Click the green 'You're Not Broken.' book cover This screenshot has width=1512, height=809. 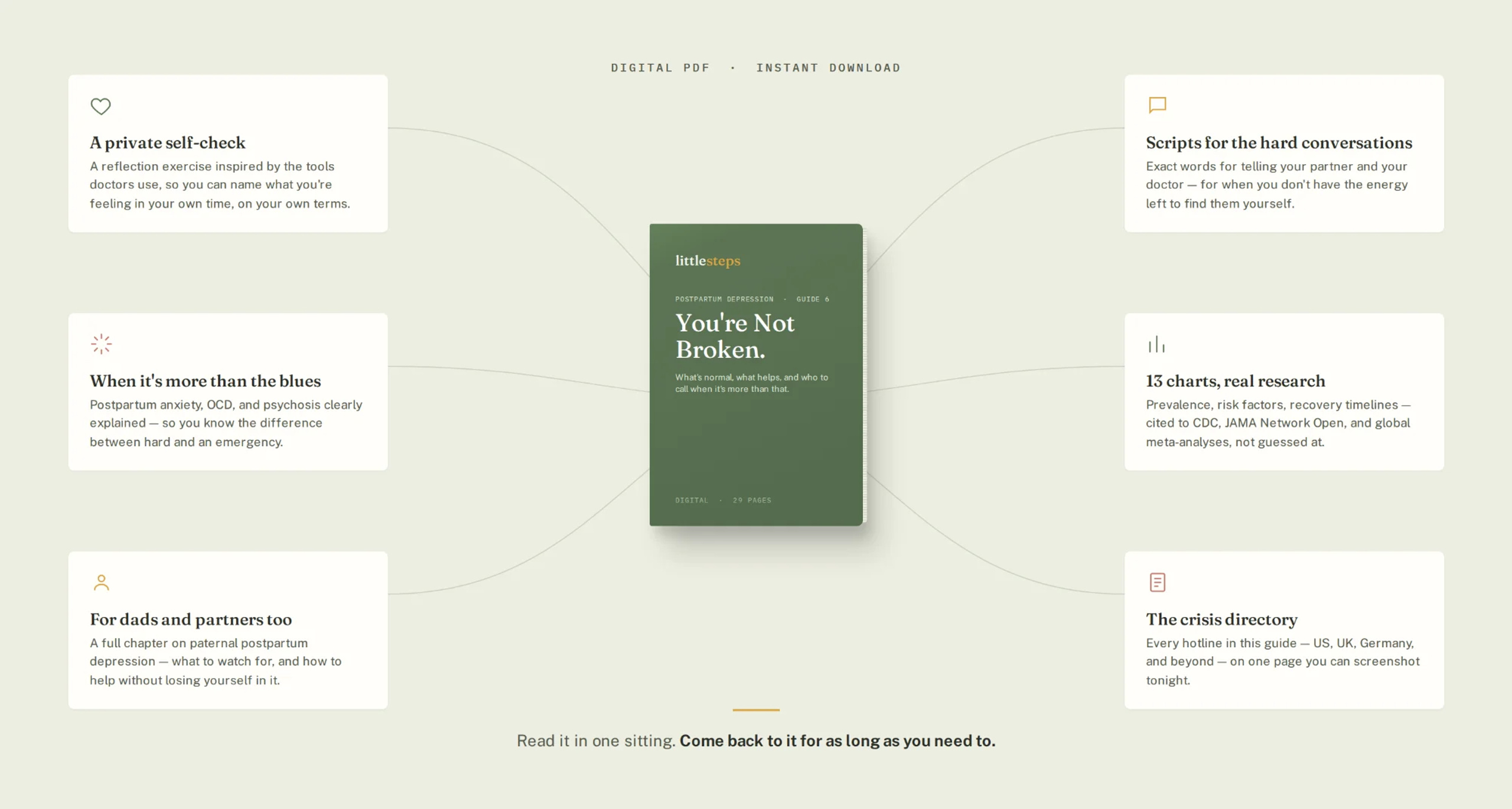coord(756,374)
